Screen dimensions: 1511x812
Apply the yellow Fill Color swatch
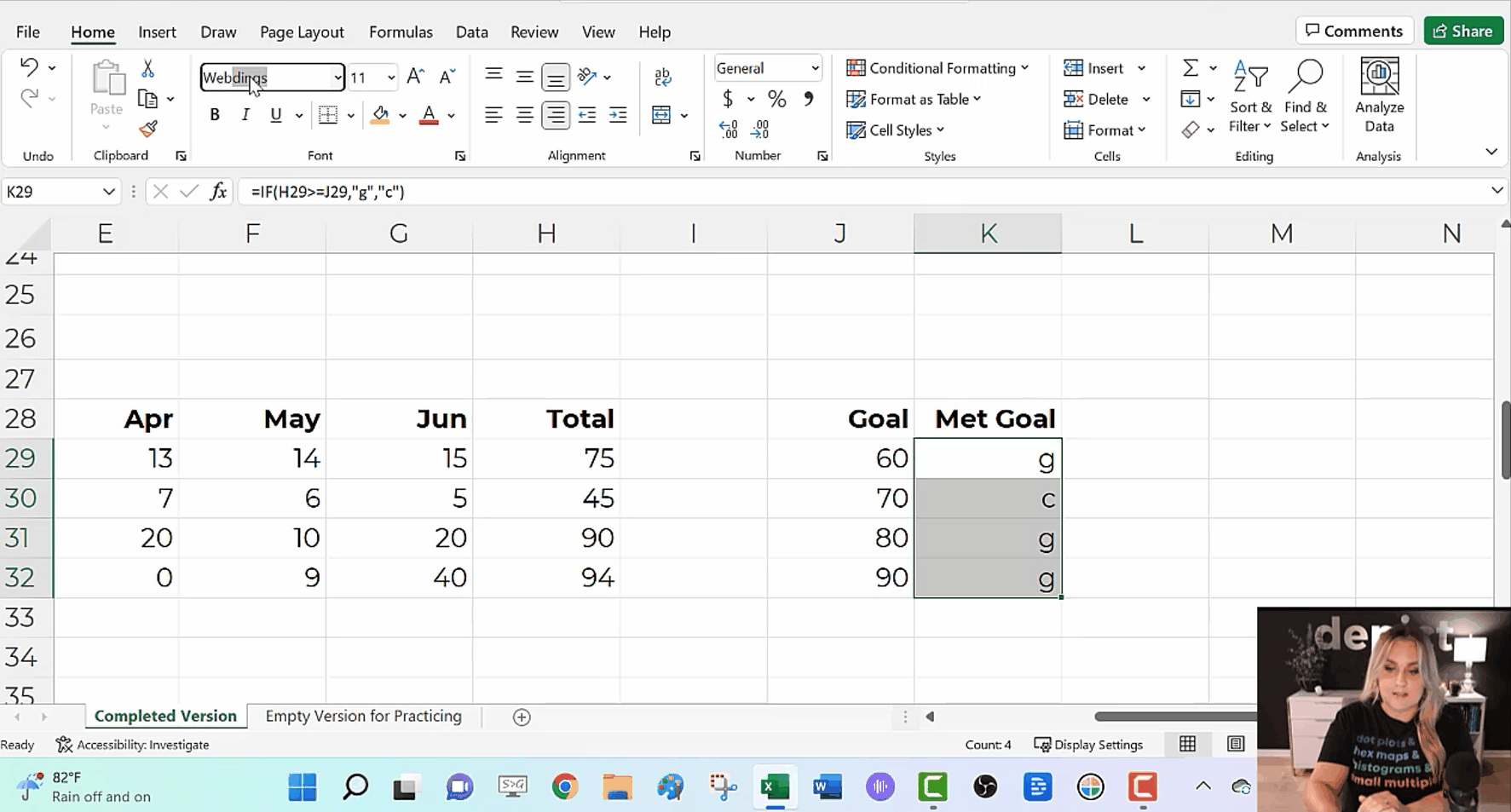pyautogui.click(x=381, y=115)
